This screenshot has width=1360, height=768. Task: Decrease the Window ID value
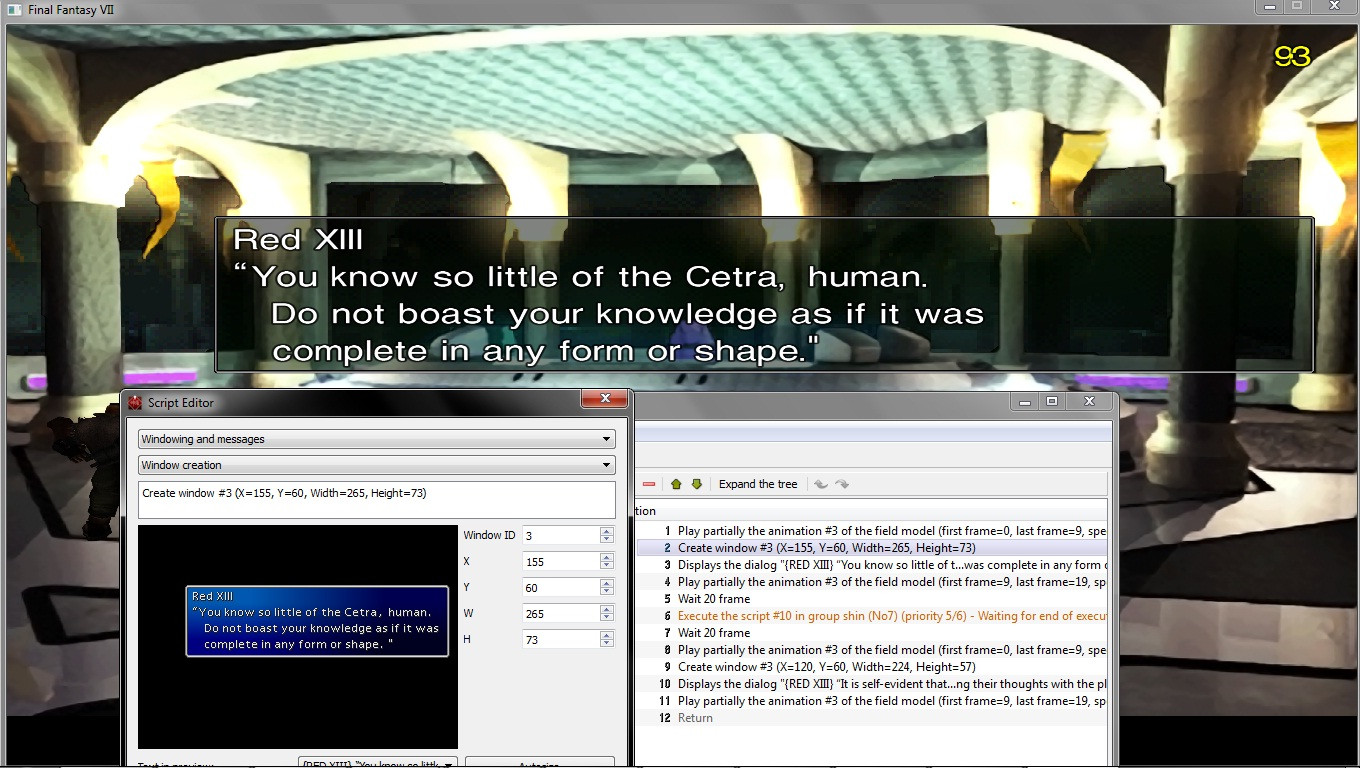point(606,540)
